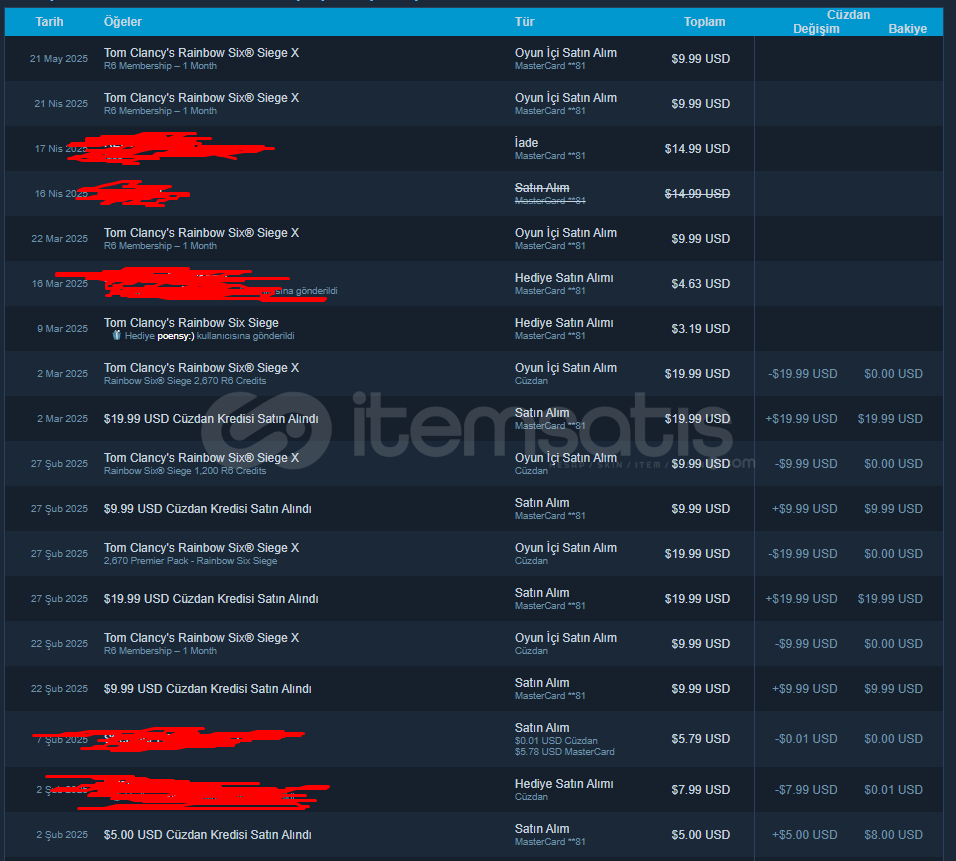This screenshot has width=956, height=861.
Task: Click 'Hediye Satın Alımı' in the 2 Şub row
Action: 564,784
